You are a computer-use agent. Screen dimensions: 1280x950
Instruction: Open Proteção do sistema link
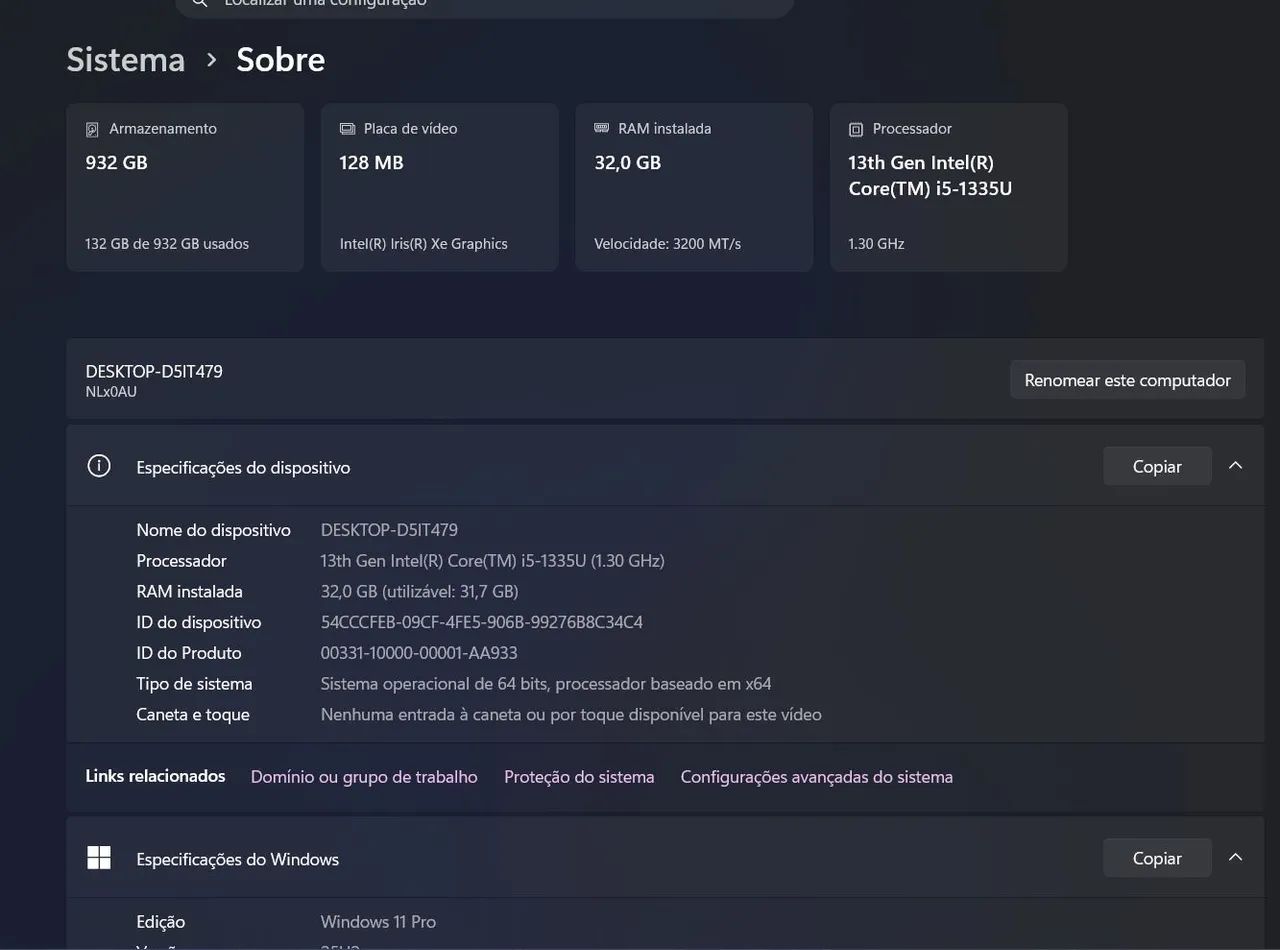(x=579, y=777)
